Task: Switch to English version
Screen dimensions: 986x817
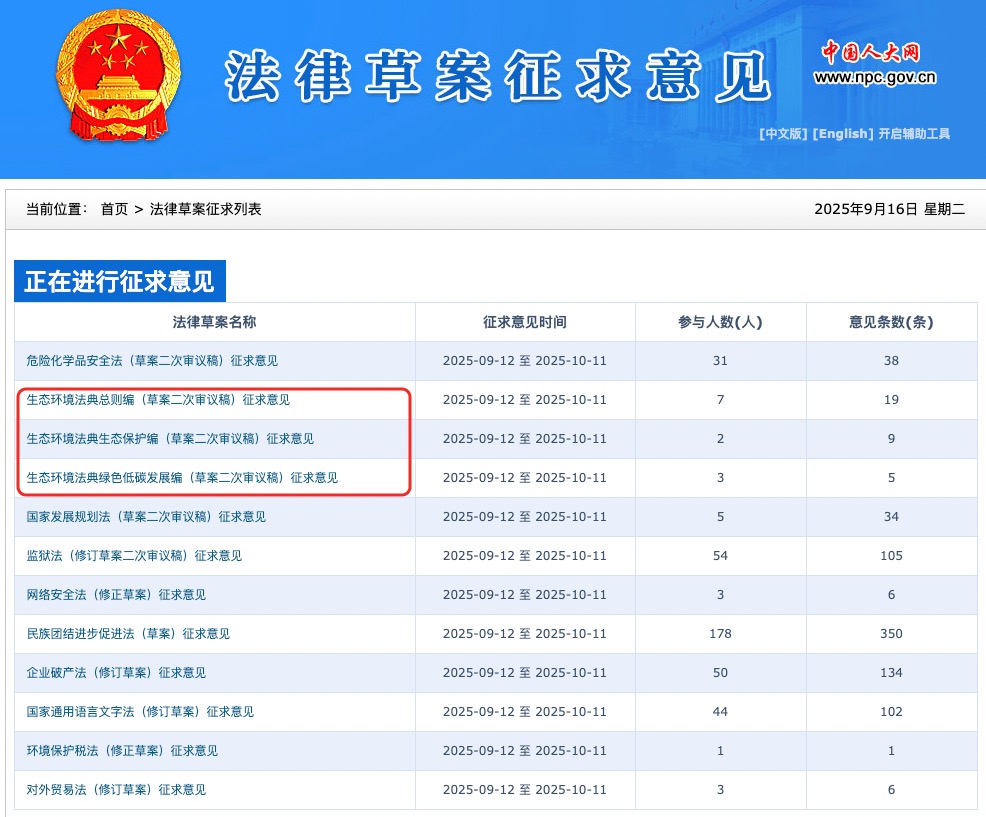Action: 842,134
